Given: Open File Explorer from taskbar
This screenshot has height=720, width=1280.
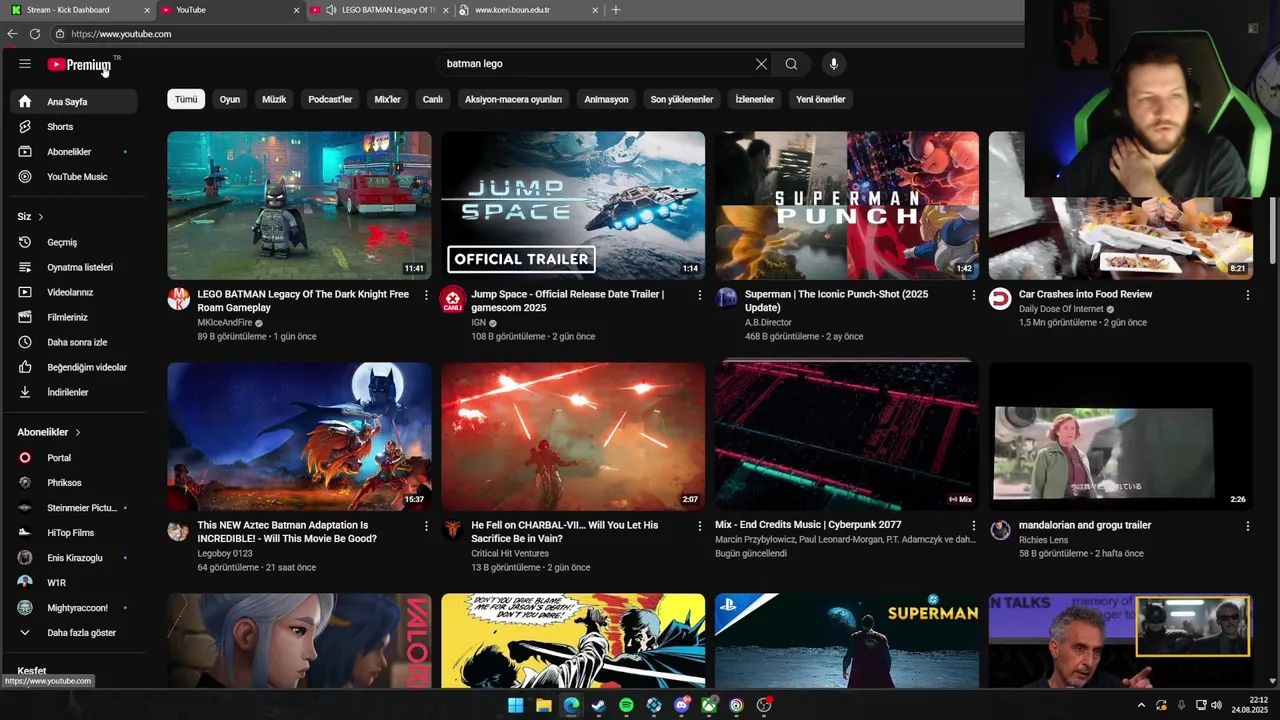Looking at the screenshot, I should point(543,705).
